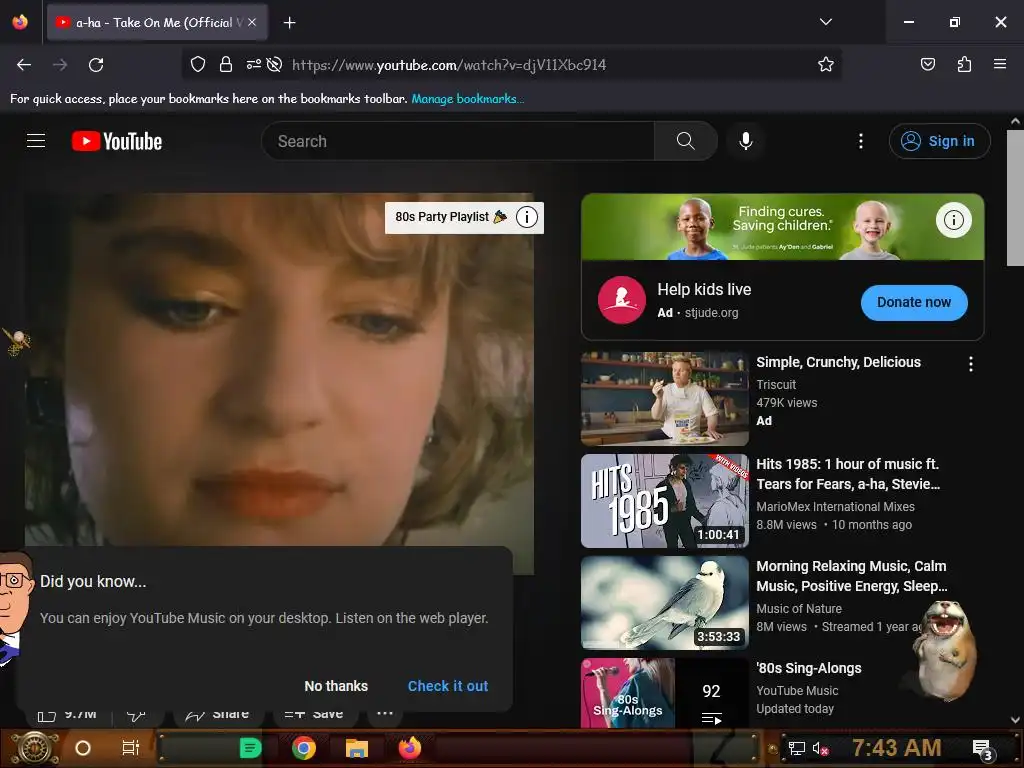
Task: Bookmark this page with star icon
Action: [x=825, y=64]
